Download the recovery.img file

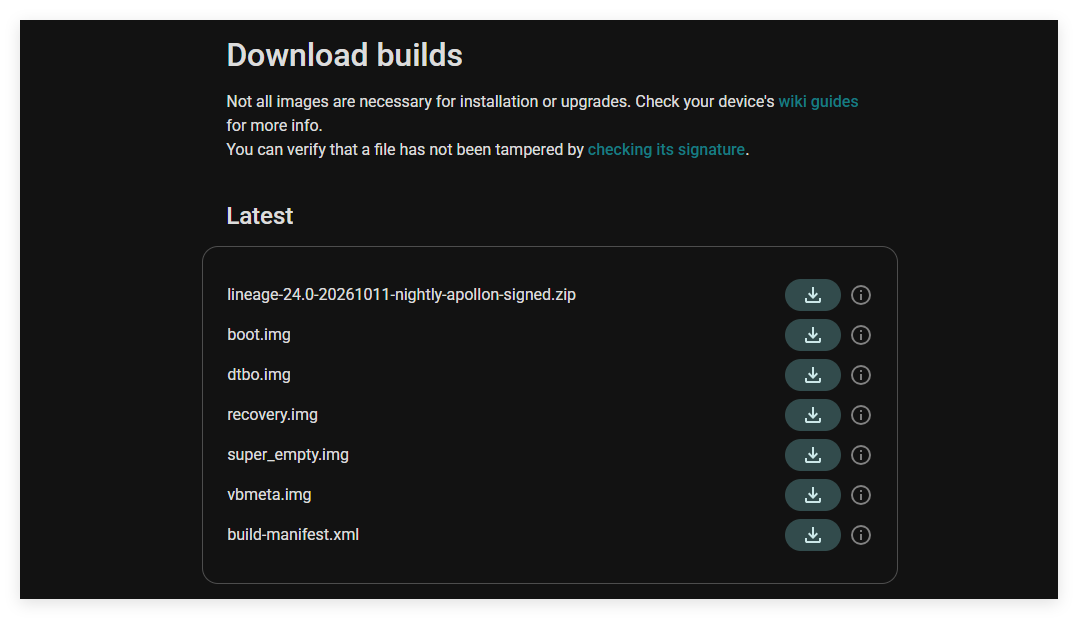coord(813,415)
